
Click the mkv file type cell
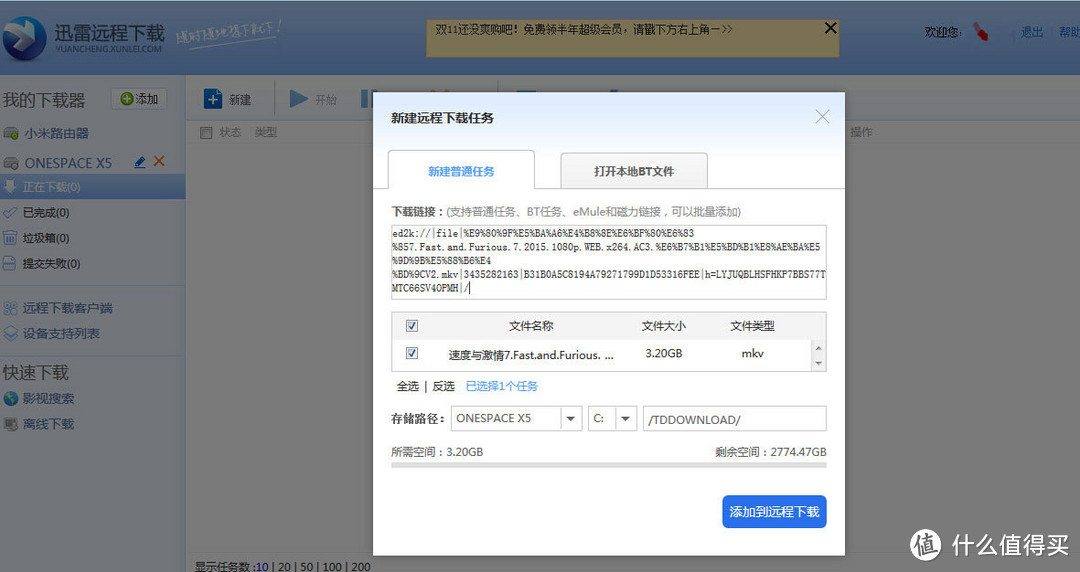tap(752, 353)
